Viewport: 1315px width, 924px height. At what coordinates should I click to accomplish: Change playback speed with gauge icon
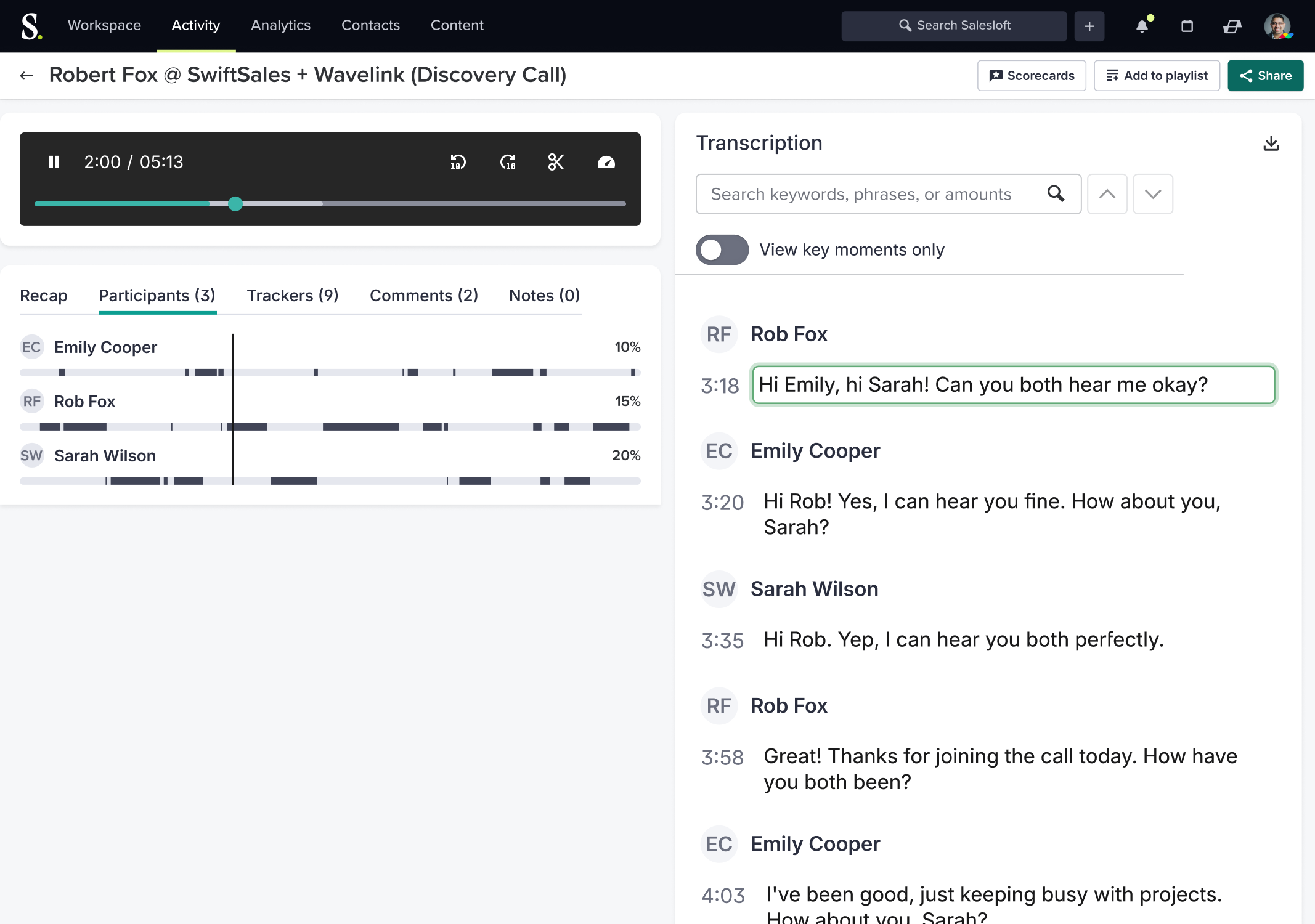(x=606, y=162)
